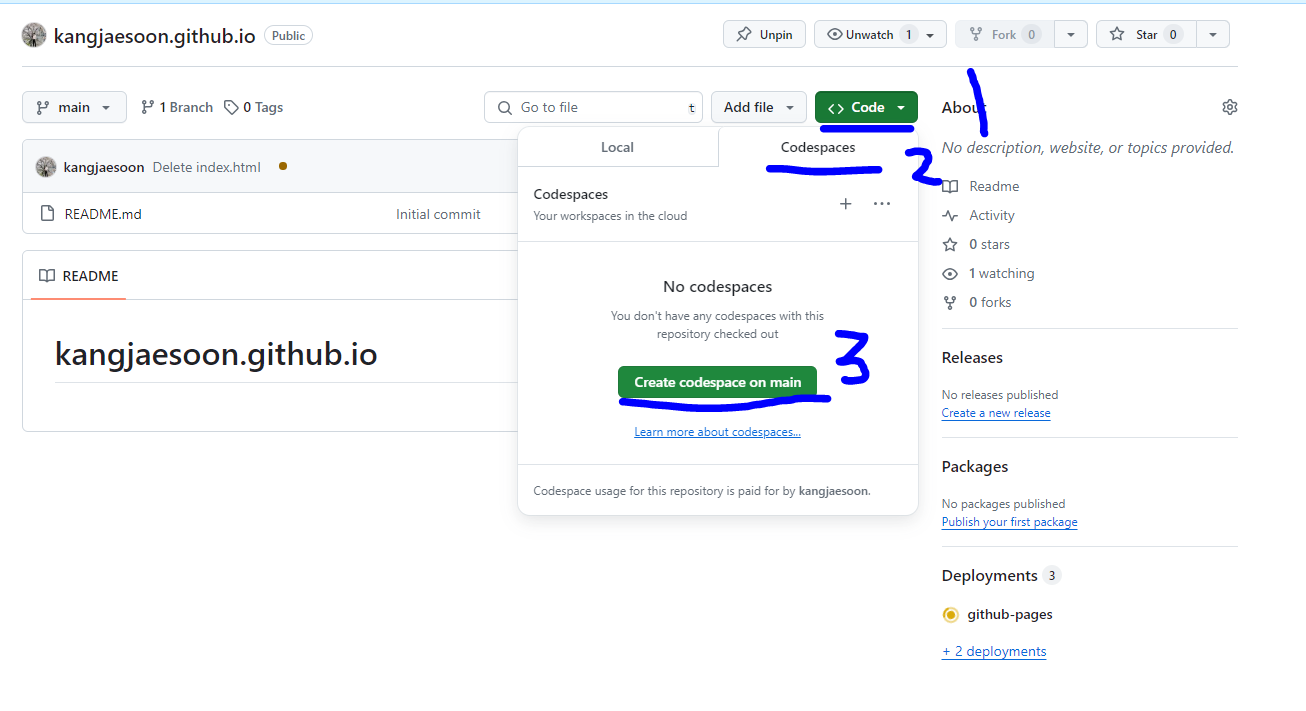Viewport: 1306px width, 711px height.
Task: Open the Packages heading link
Action: click(975, 466)
